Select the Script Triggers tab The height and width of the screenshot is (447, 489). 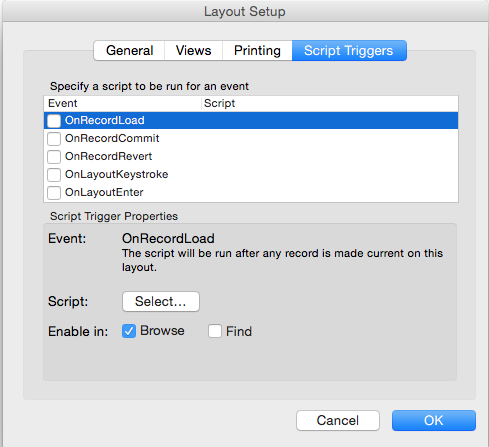[x=349, y=51]
